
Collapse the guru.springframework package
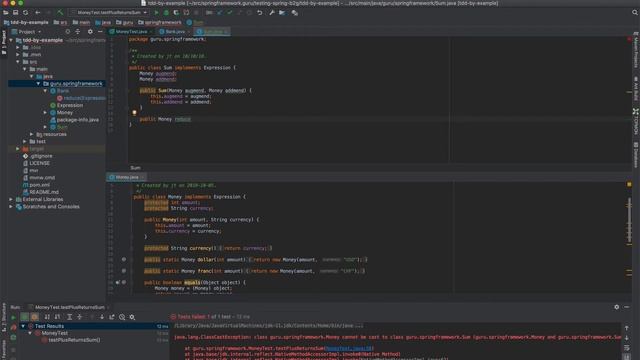pos(39,84)
